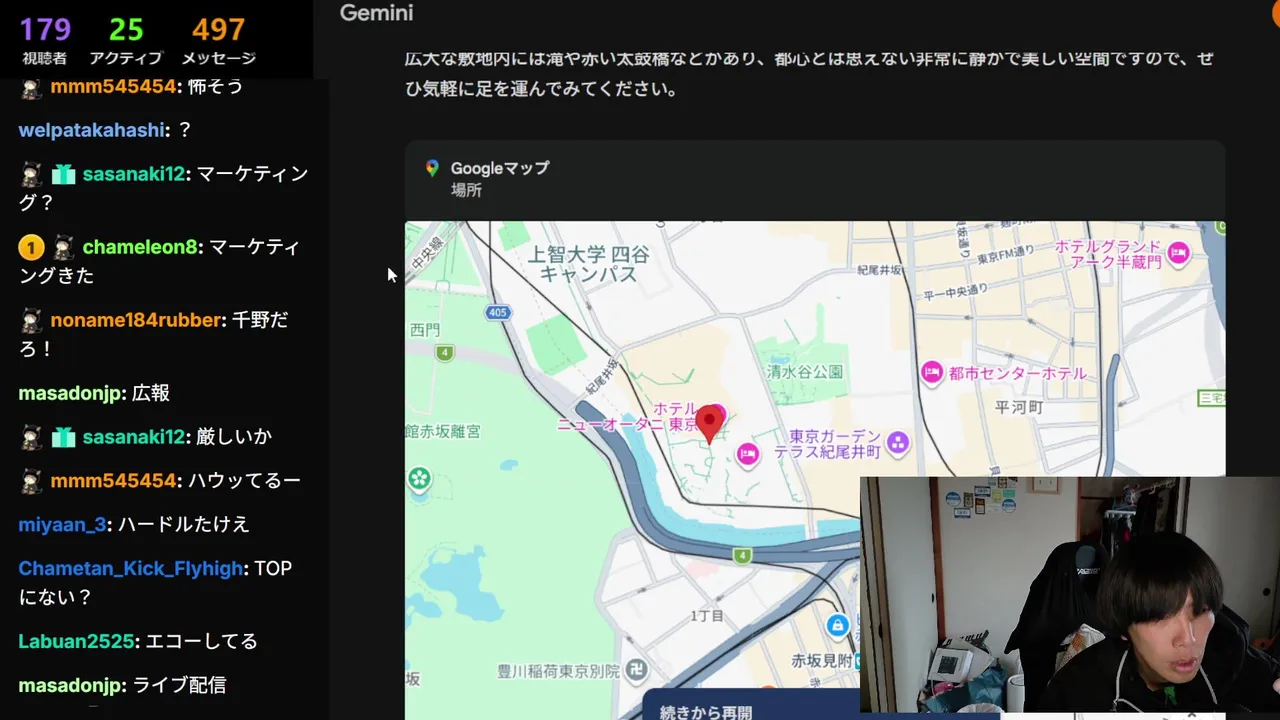This screenshot has width=1280, height=720.
Task: Click the route 4 shield below 西門
Action: point(445,352)
